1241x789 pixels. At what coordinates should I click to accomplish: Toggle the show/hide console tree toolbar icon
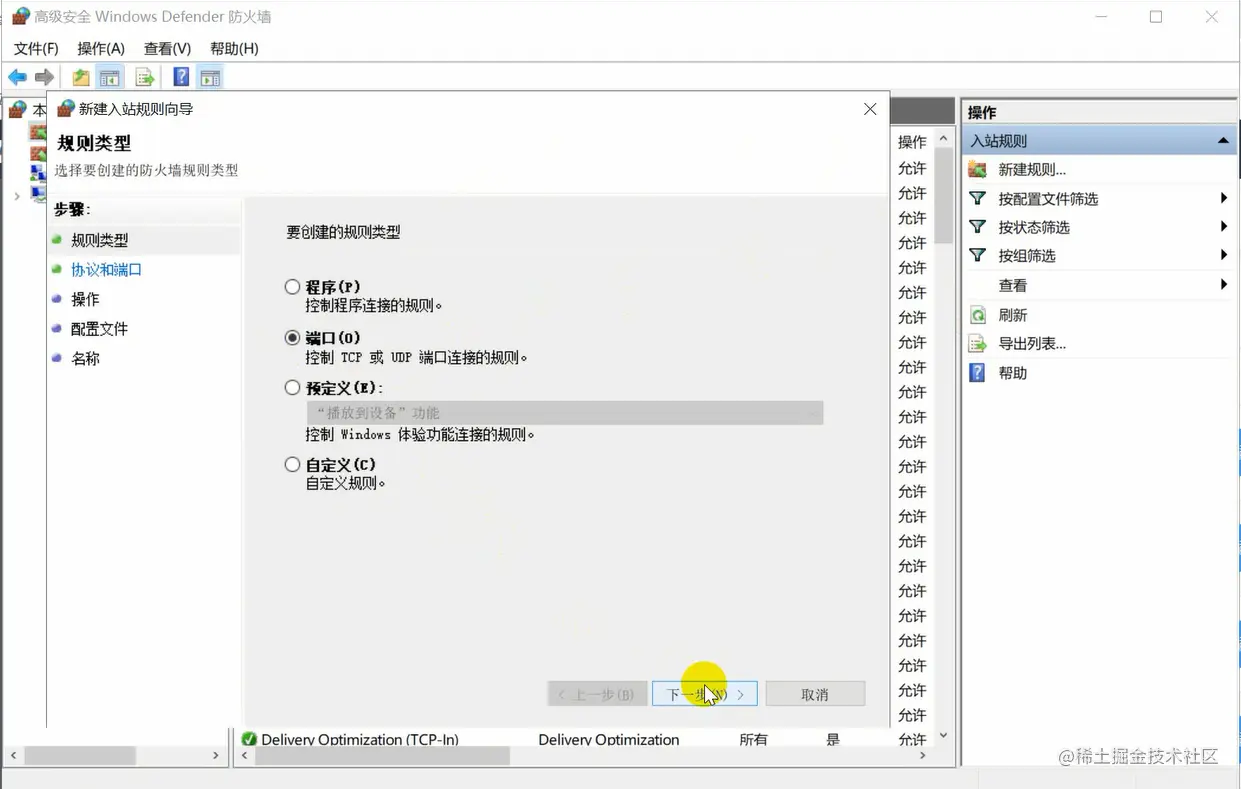pyautogui.click(x=110, y=77)
